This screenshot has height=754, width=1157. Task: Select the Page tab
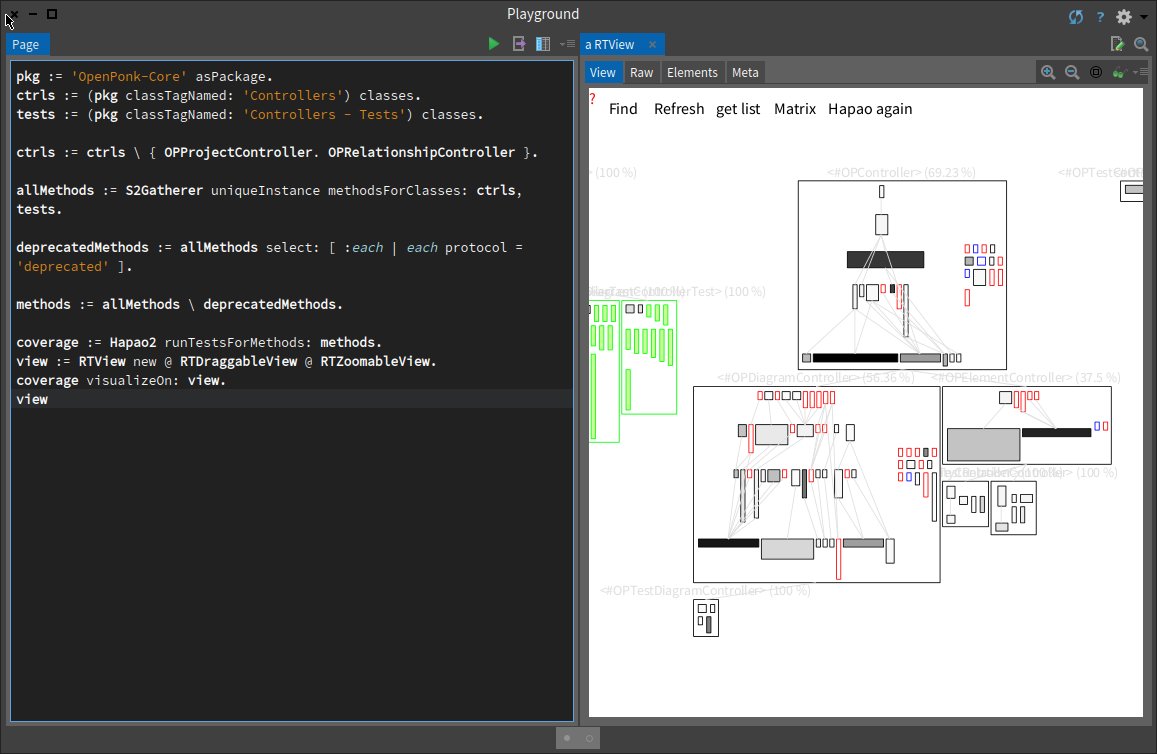pyautogui.click(x=26, y=44)
